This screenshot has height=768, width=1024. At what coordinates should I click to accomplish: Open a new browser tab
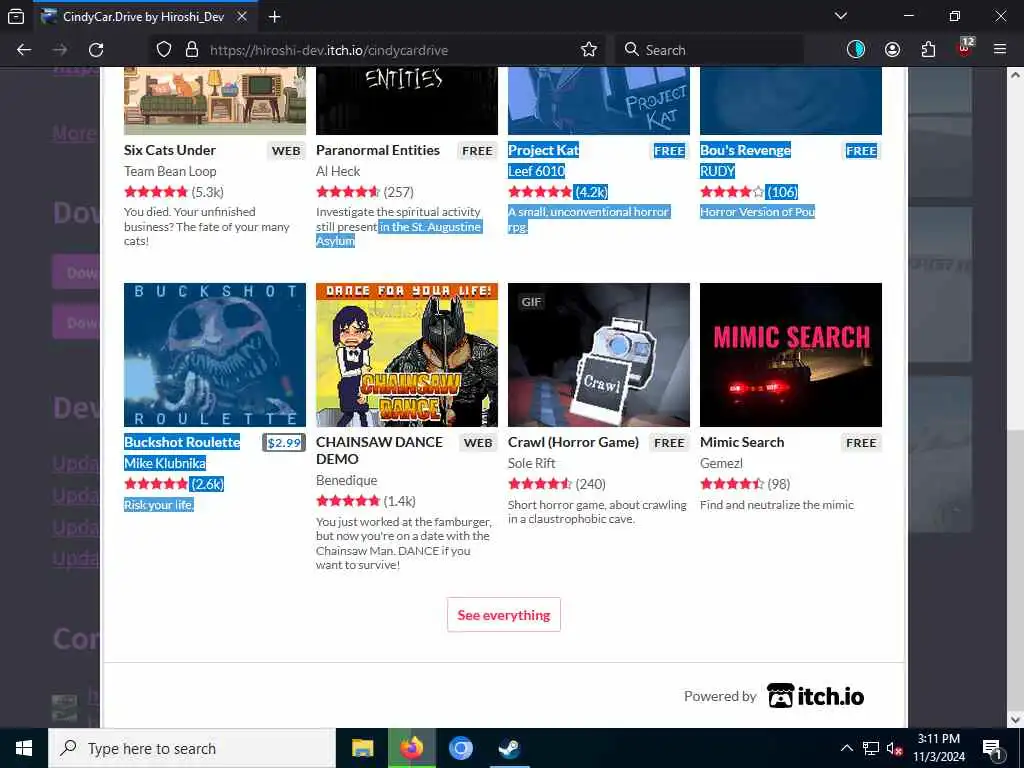click(x=275, y=17)
